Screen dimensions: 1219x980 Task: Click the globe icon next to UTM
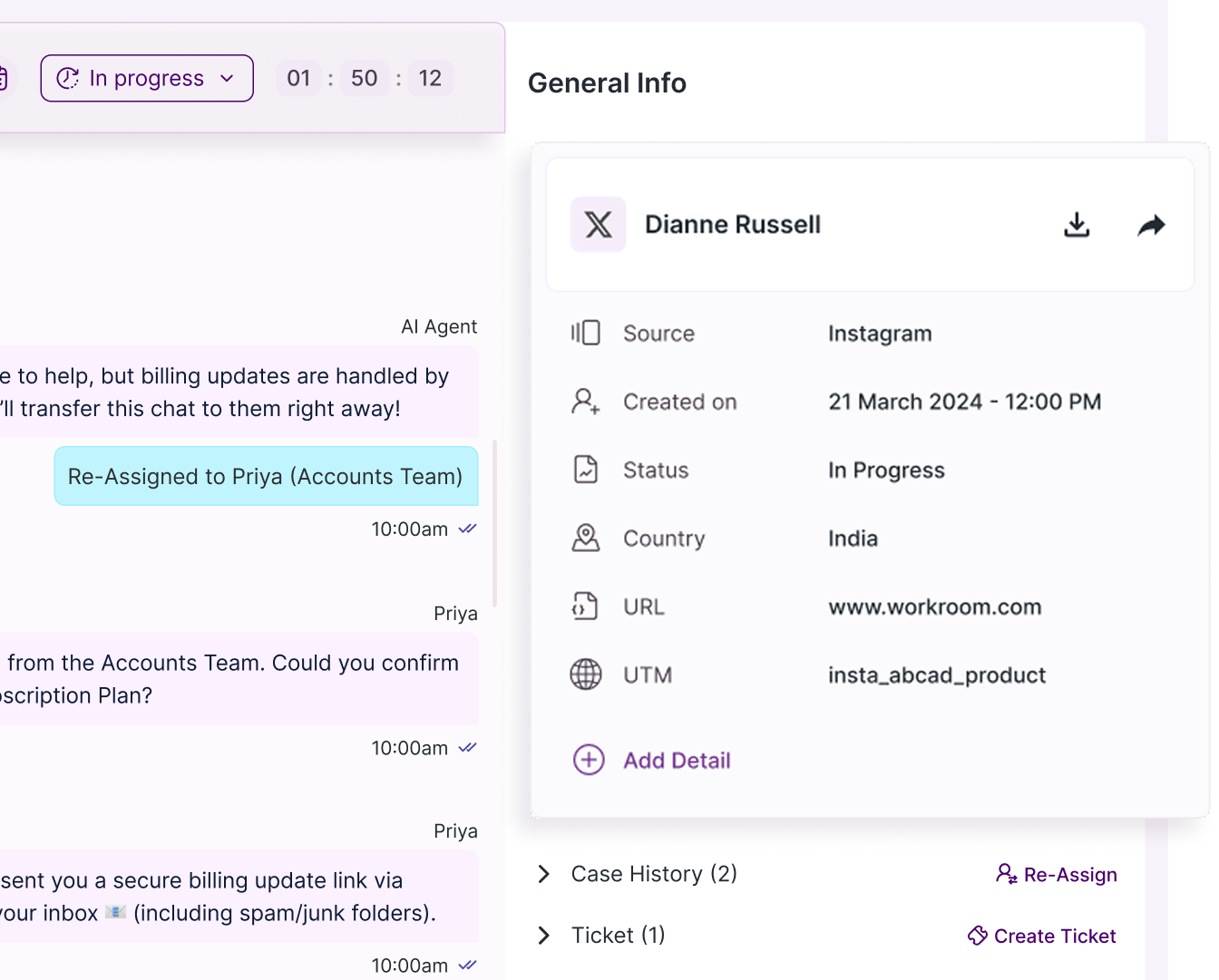tap(585, 675)
